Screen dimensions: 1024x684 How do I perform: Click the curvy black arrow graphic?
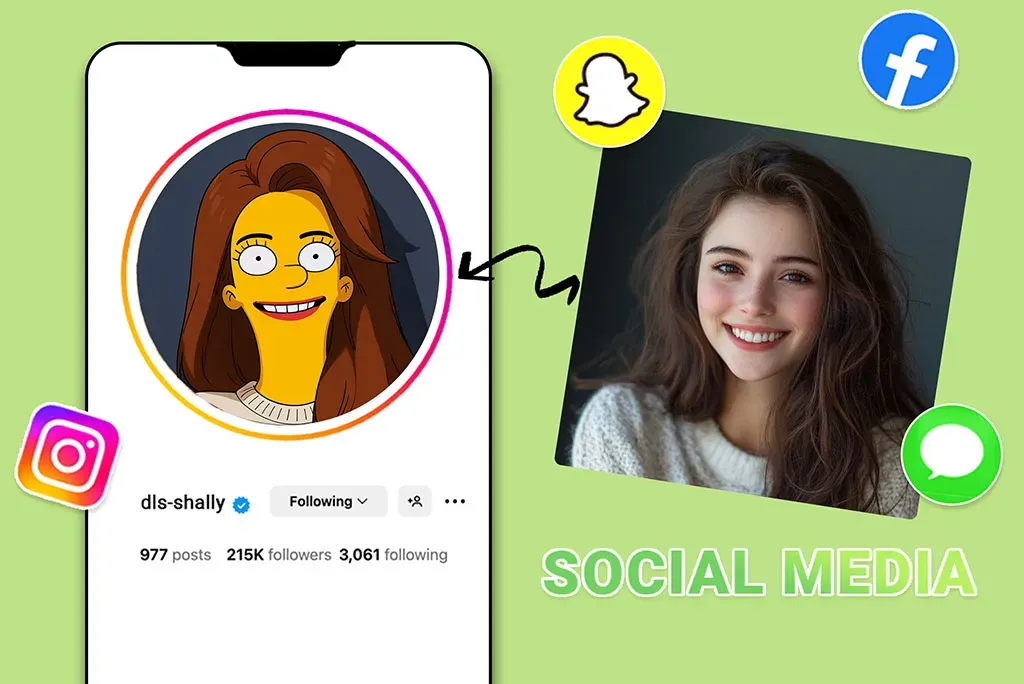click(519, 271)
